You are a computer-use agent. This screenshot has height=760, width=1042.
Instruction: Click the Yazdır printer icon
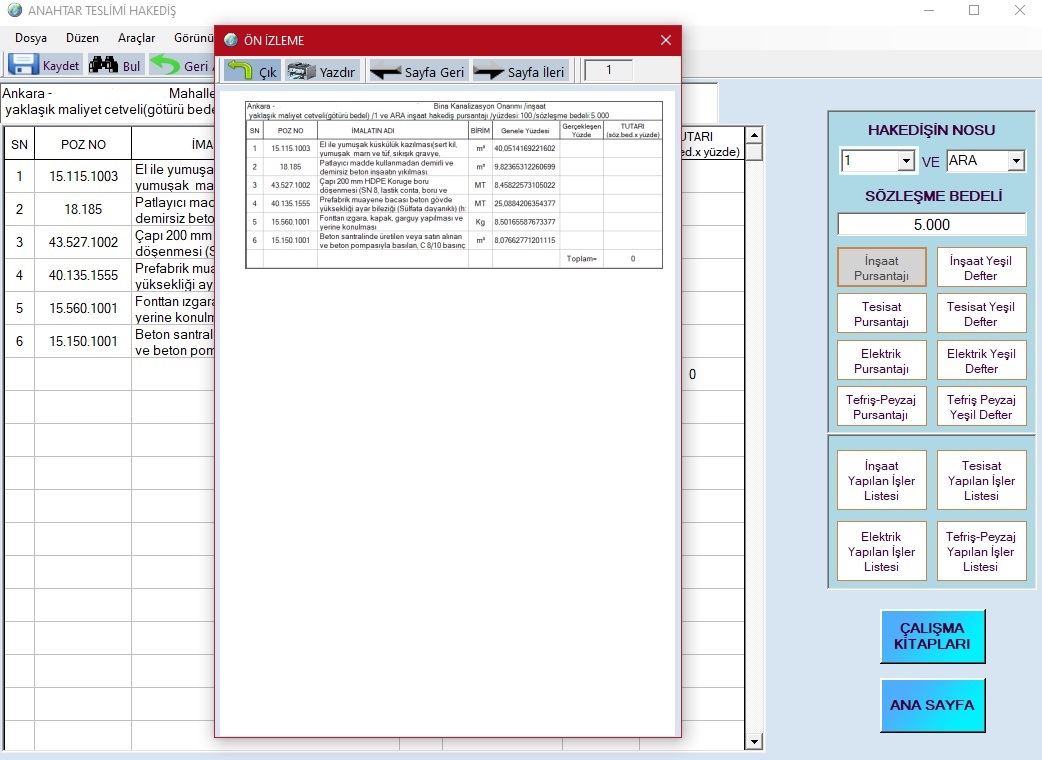tap(301, 71)
